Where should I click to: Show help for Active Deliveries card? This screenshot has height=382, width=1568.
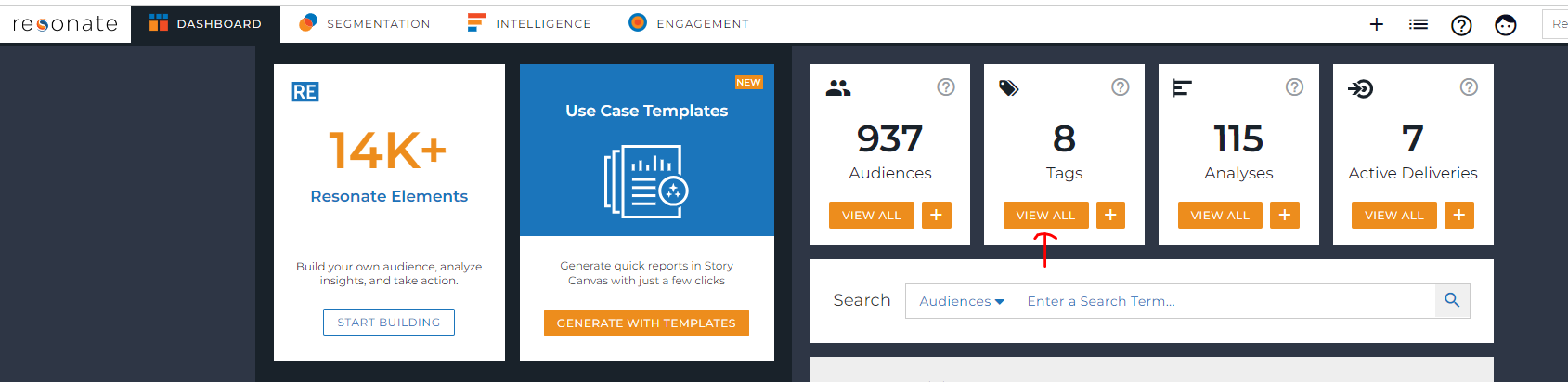point(1469,87)
